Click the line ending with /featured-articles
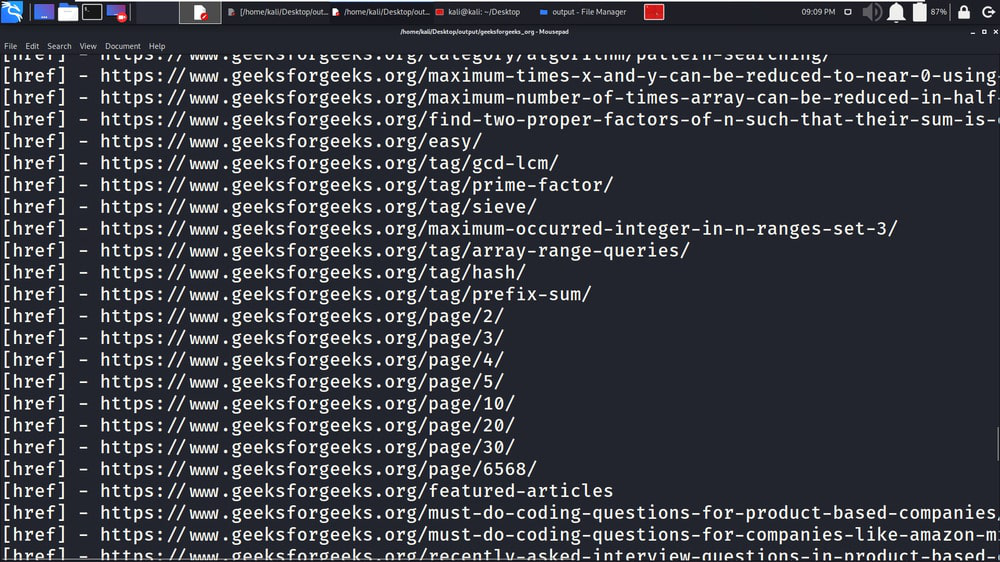Image resolution: width=1000 pixels, height=562 pixels. [x=308, y=491]
